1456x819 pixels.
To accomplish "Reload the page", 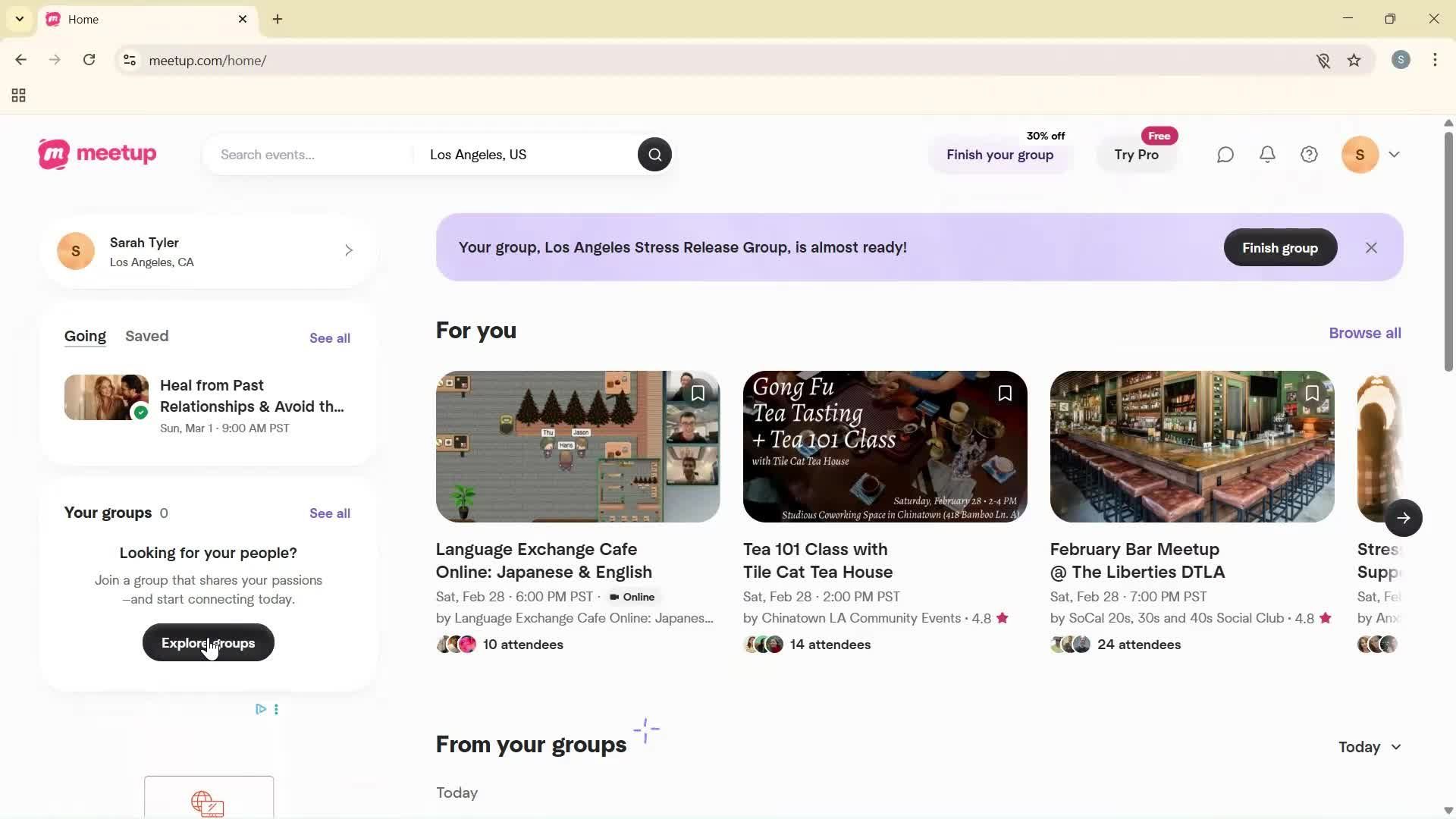I will tap(89, 60).
